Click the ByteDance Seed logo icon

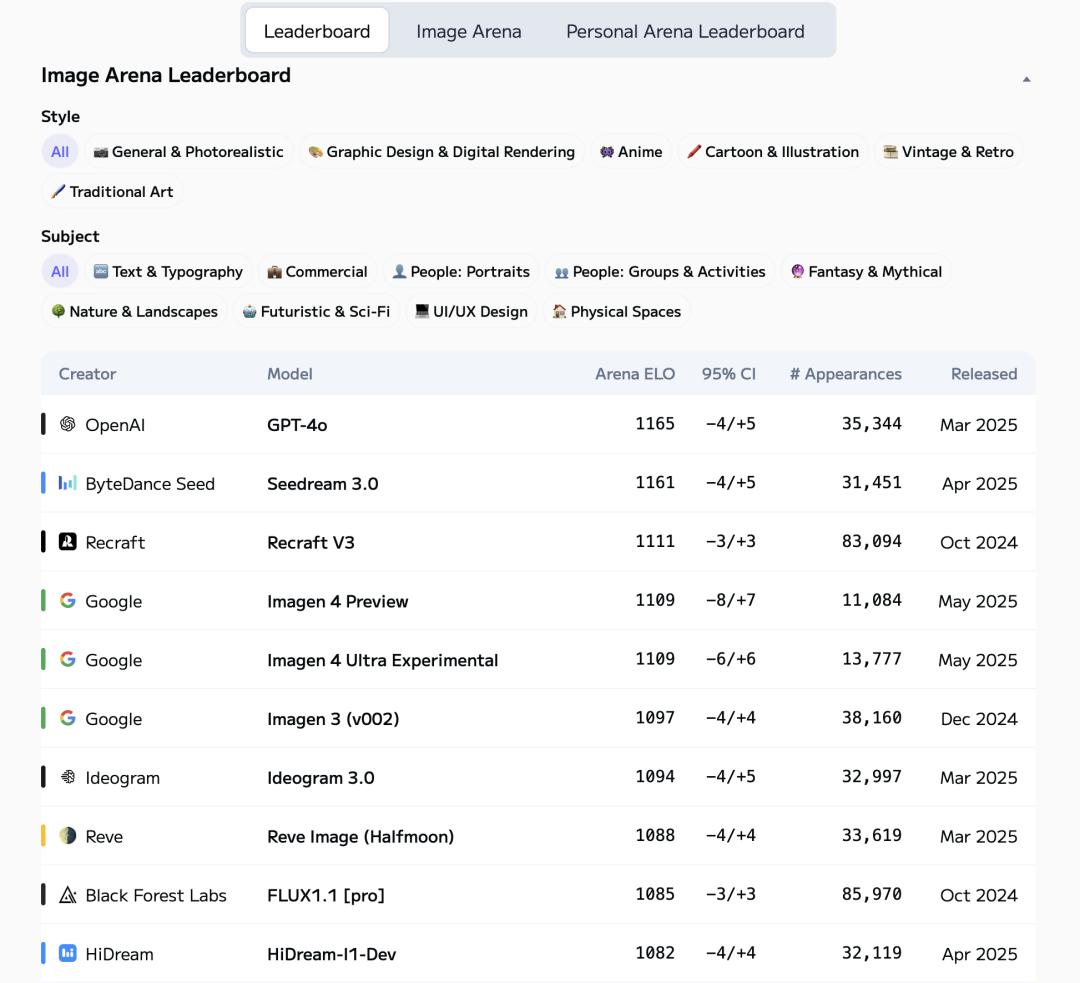(67, 483)
